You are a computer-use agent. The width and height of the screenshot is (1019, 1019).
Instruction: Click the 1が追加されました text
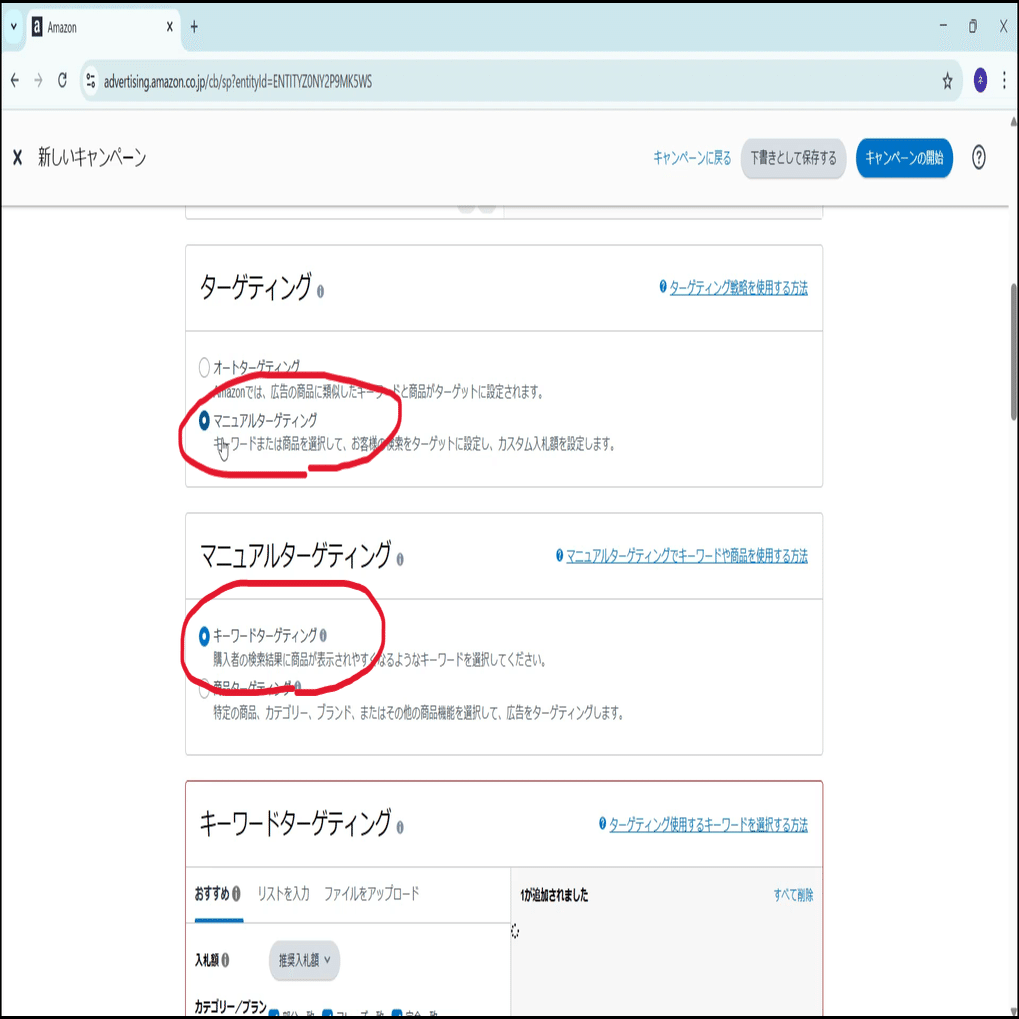point(554,896)
